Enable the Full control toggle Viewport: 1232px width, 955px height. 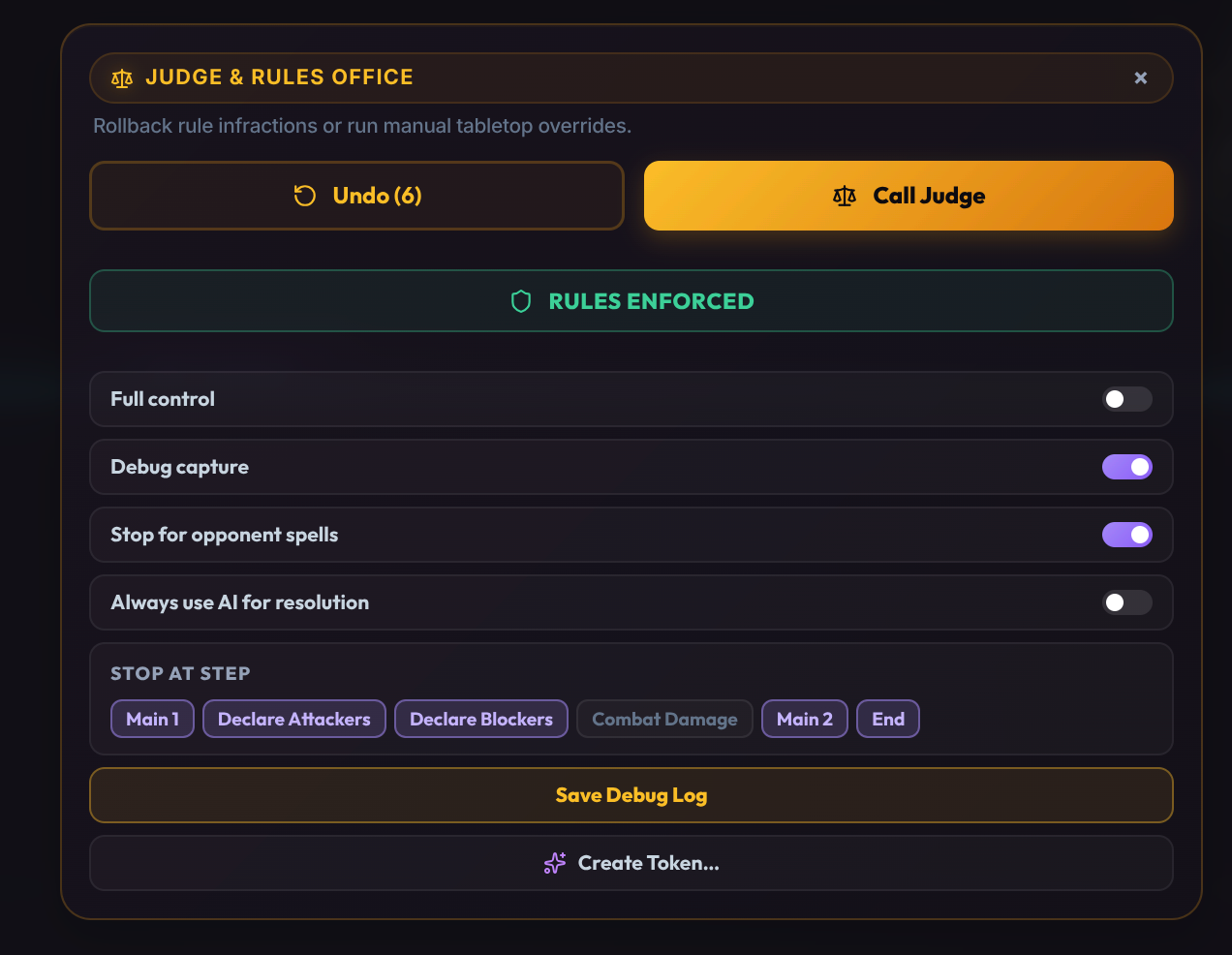tap(1127, 399)
